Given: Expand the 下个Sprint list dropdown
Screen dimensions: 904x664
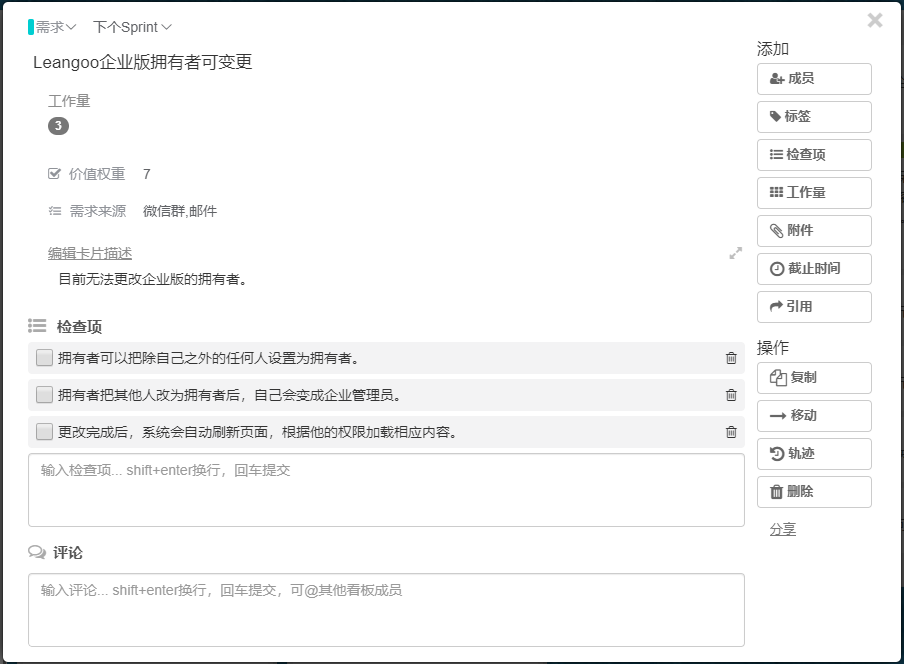Looking at the screenshot, I should point(132,27).
